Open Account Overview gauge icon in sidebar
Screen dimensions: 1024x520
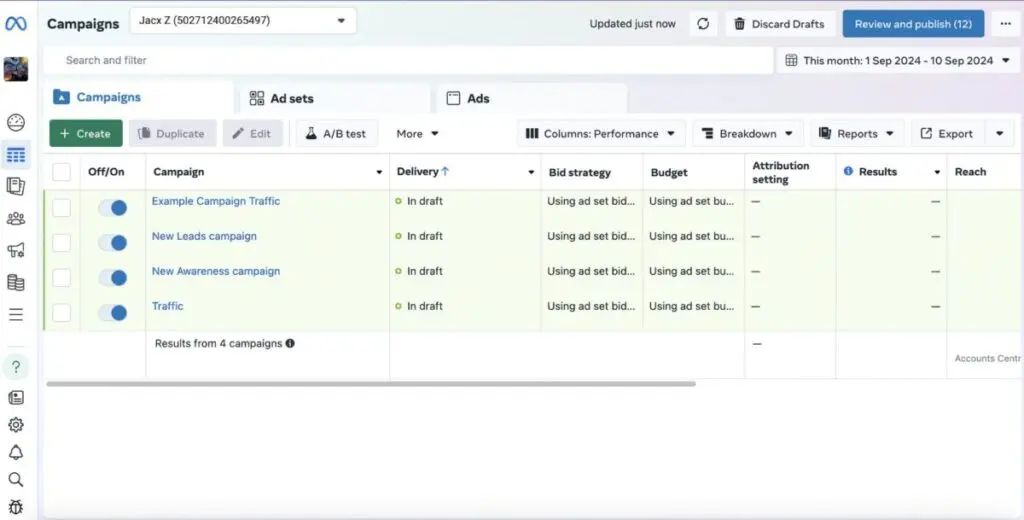tap(16, 123)
